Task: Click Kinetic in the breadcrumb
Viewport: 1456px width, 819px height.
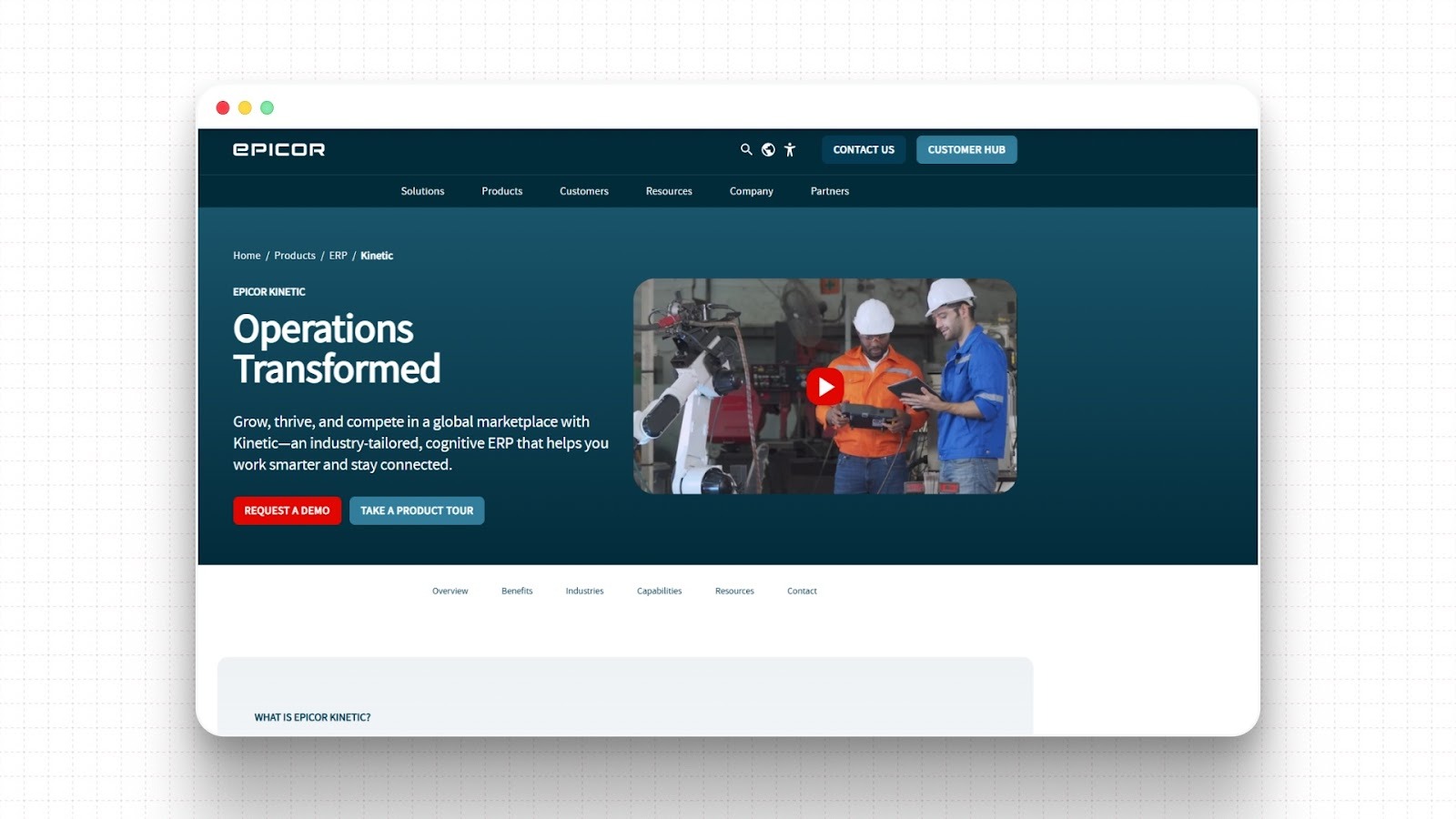Action: point(377,256)
